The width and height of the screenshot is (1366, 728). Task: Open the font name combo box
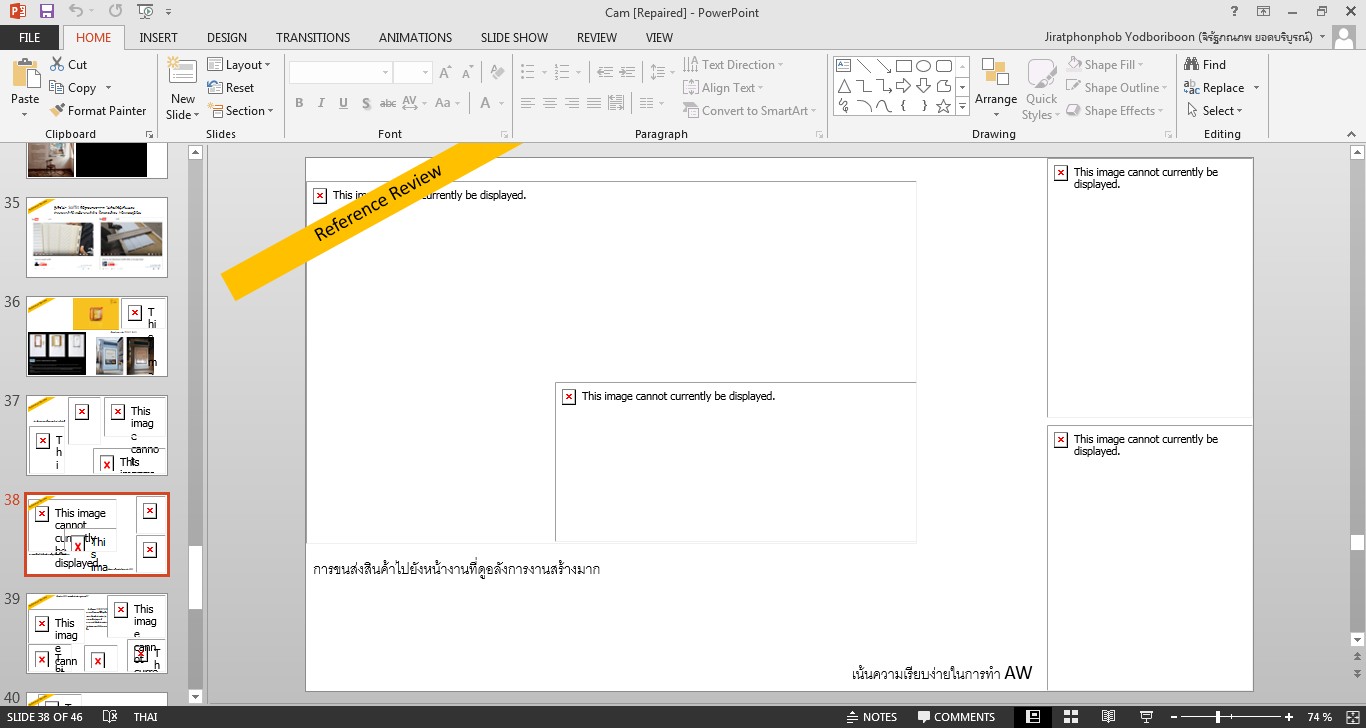click(x=340, y=72)
